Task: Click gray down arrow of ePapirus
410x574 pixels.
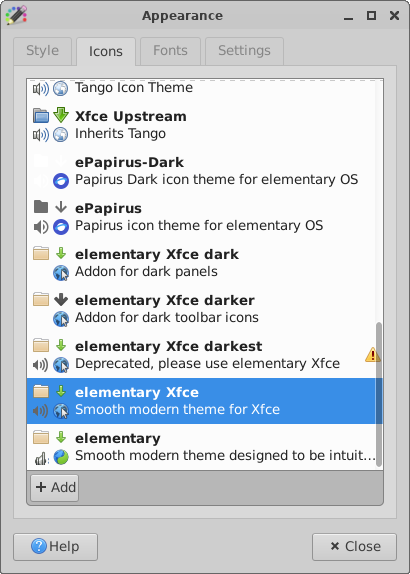Action: point(61,207)
